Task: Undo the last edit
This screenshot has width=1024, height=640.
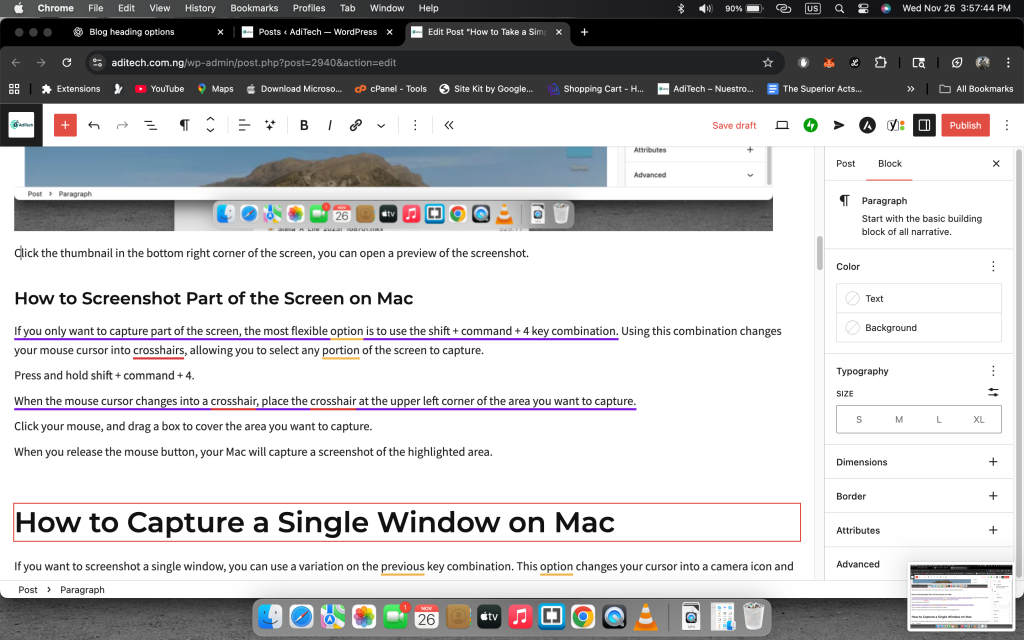Action: coord(94,125)
